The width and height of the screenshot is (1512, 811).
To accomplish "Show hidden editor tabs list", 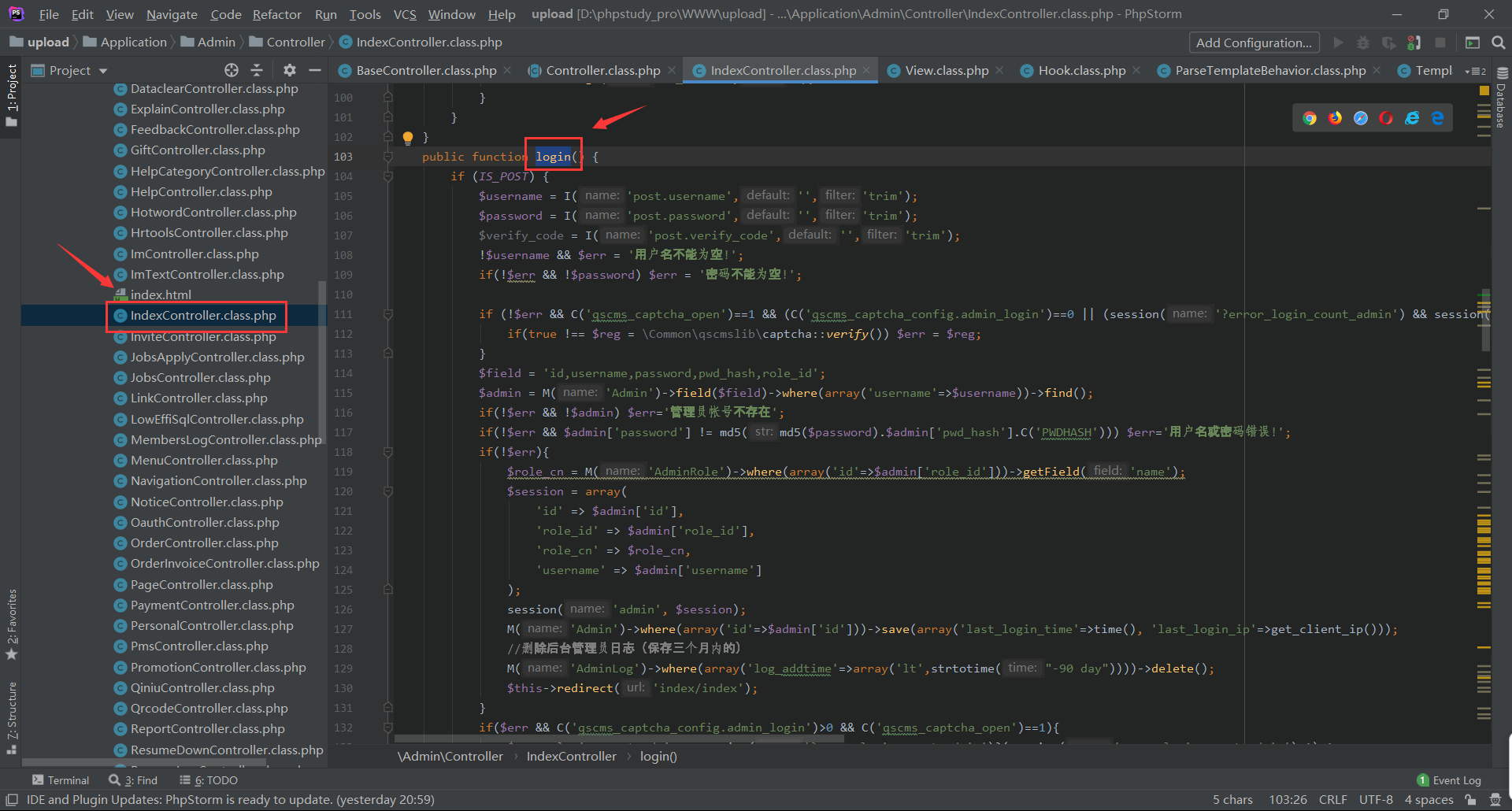I will [x=1474, y=71].
